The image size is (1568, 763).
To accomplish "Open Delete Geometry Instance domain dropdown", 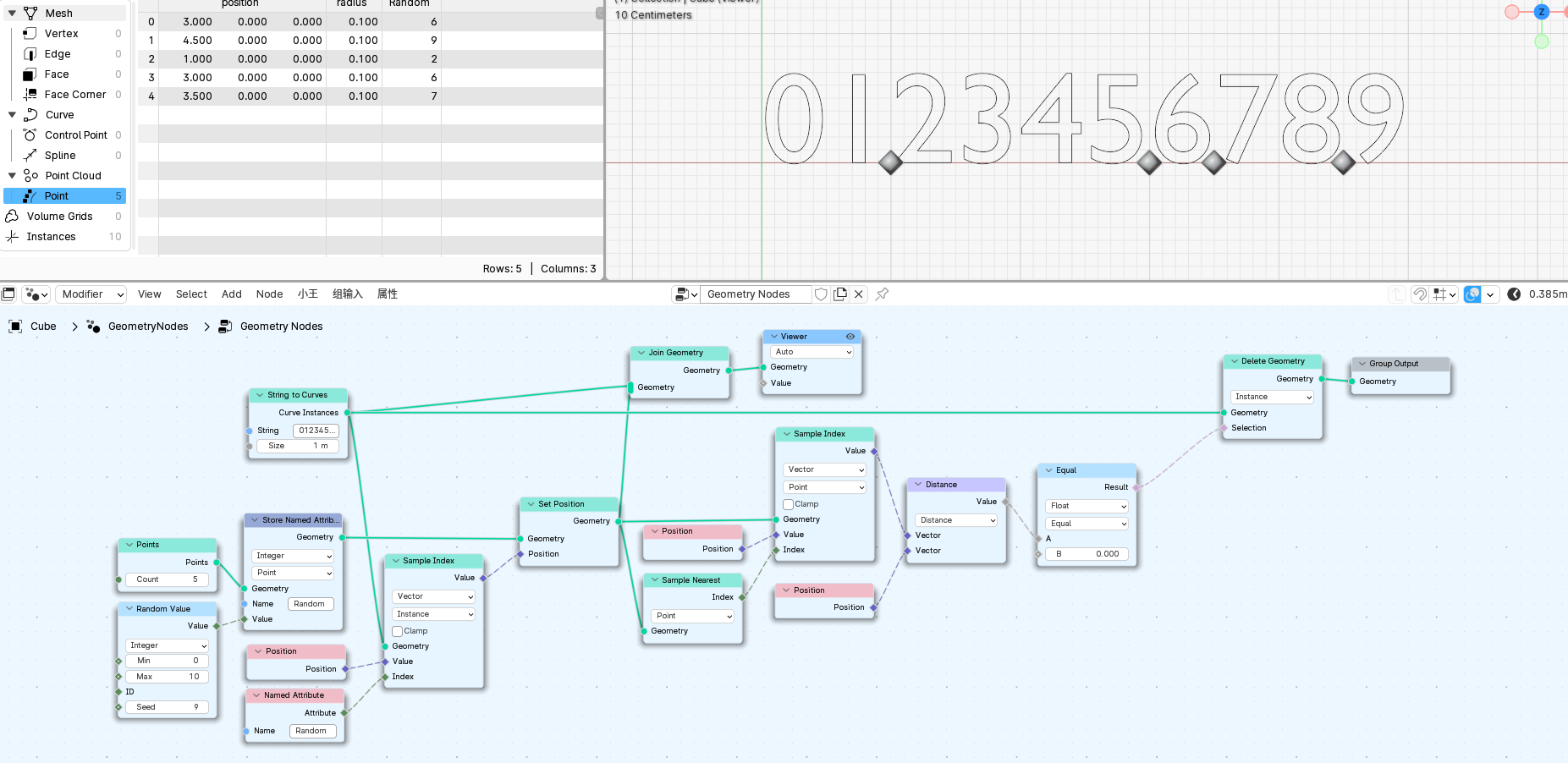I will (x=1273, y=397).
